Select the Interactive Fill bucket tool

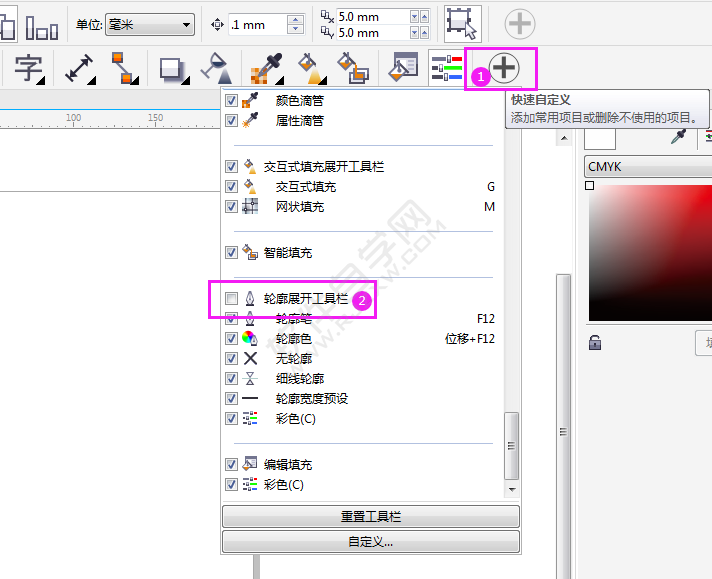(311, 68)
